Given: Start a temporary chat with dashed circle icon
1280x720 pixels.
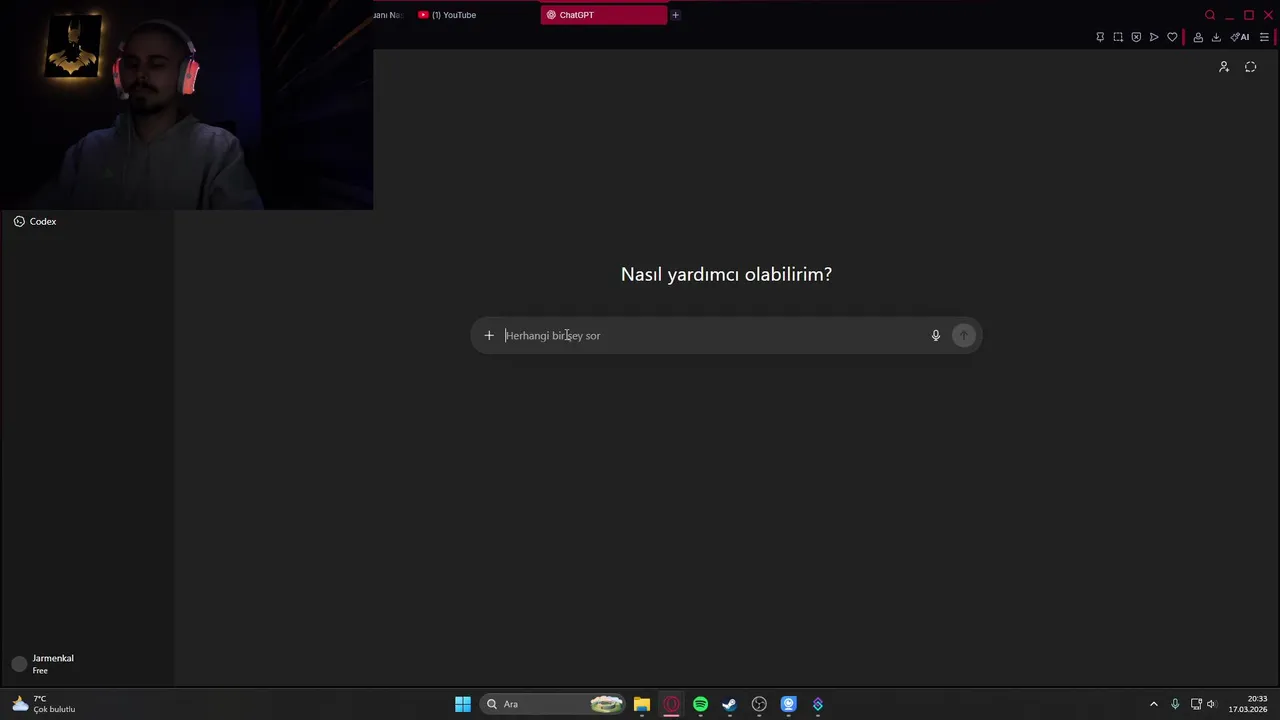Looking at the screenshot, I should (x=1251, y=67).
